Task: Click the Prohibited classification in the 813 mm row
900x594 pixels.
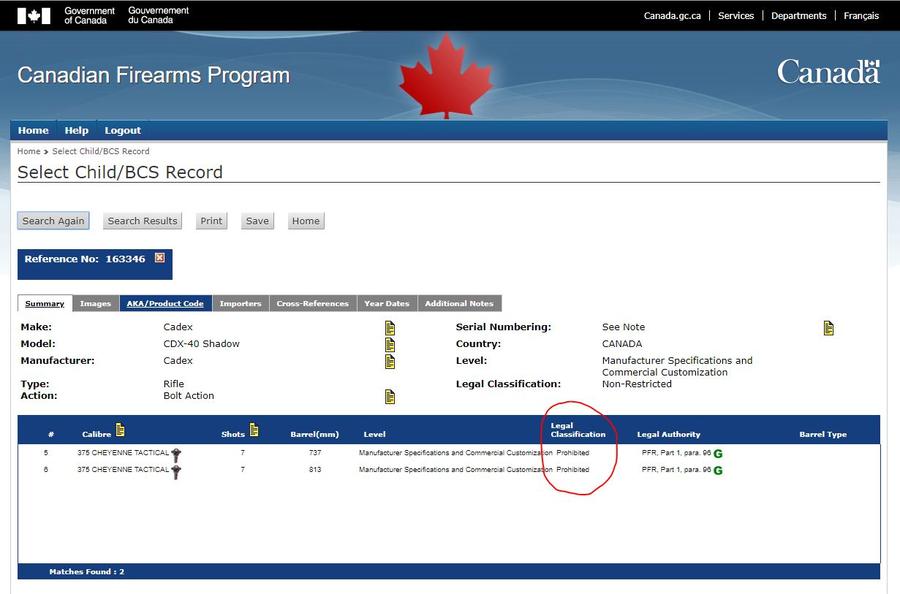Action: [573, 469]
